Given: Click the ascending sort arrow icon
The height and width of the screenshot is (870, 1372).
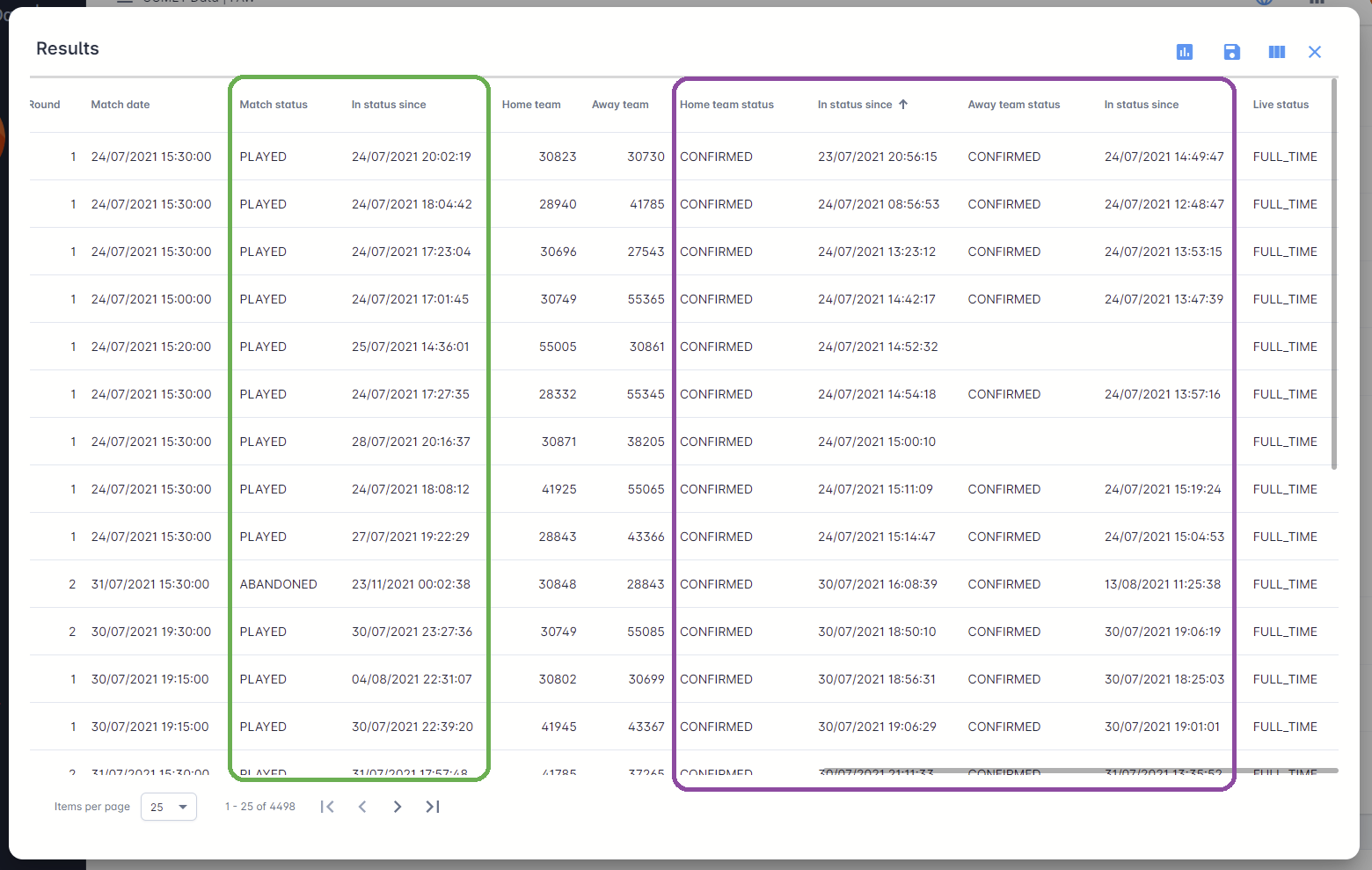Looking at the screenshot, I should point(903,105).
